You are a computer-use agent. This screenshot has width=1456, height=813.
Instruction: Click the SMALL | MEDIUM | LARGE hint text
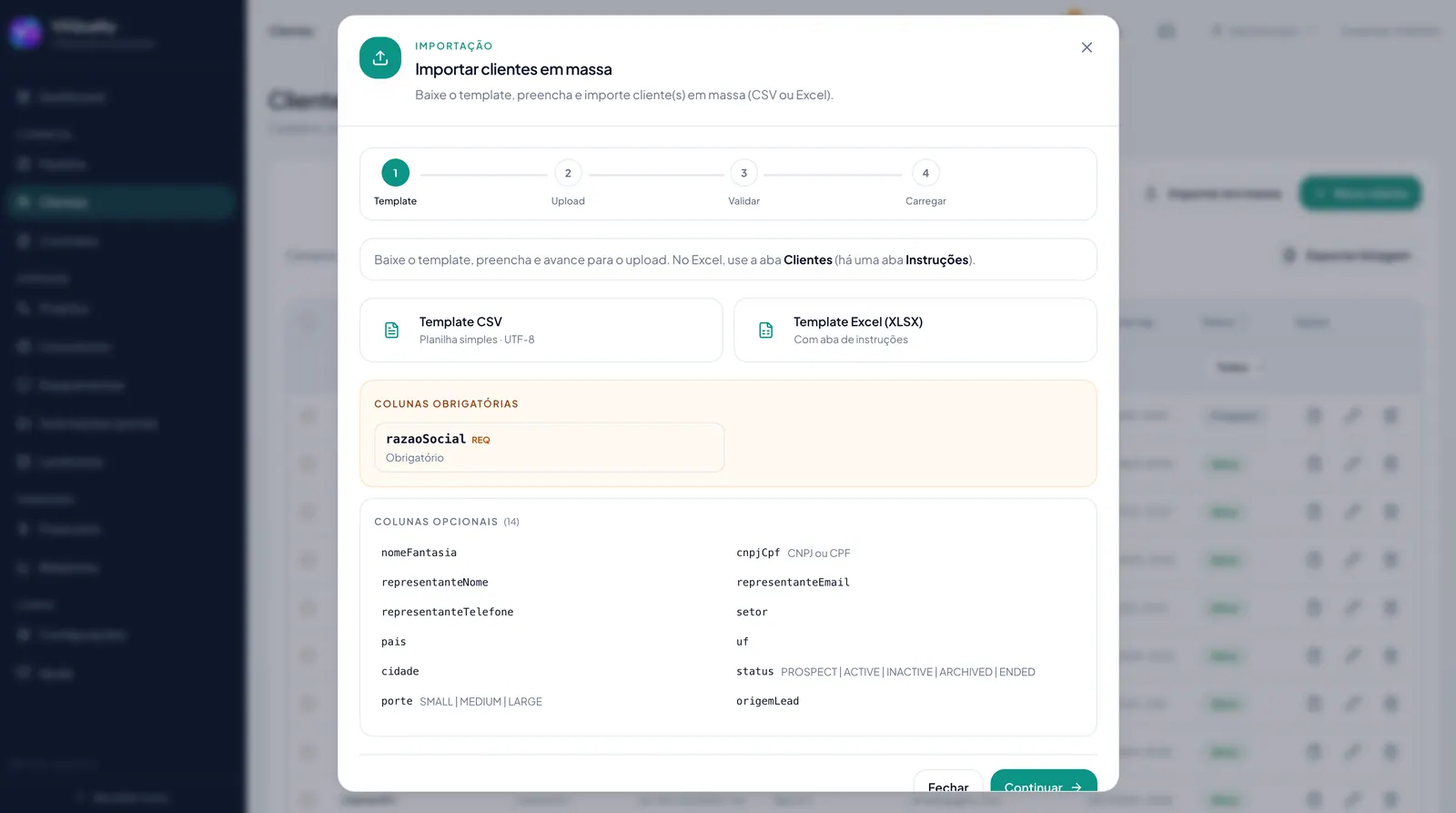point(480,702)
